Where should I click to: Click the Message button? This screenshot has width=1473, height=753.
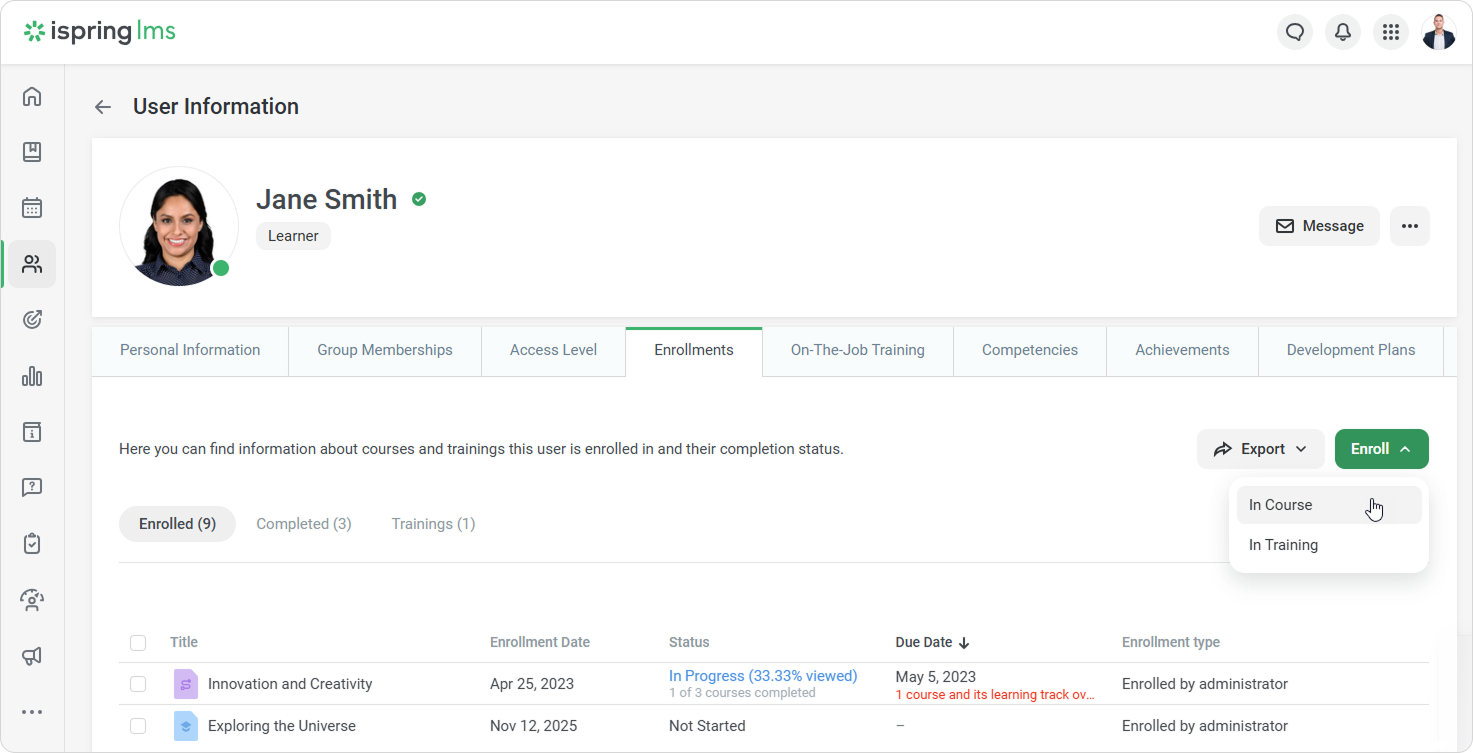point(1319,226)
